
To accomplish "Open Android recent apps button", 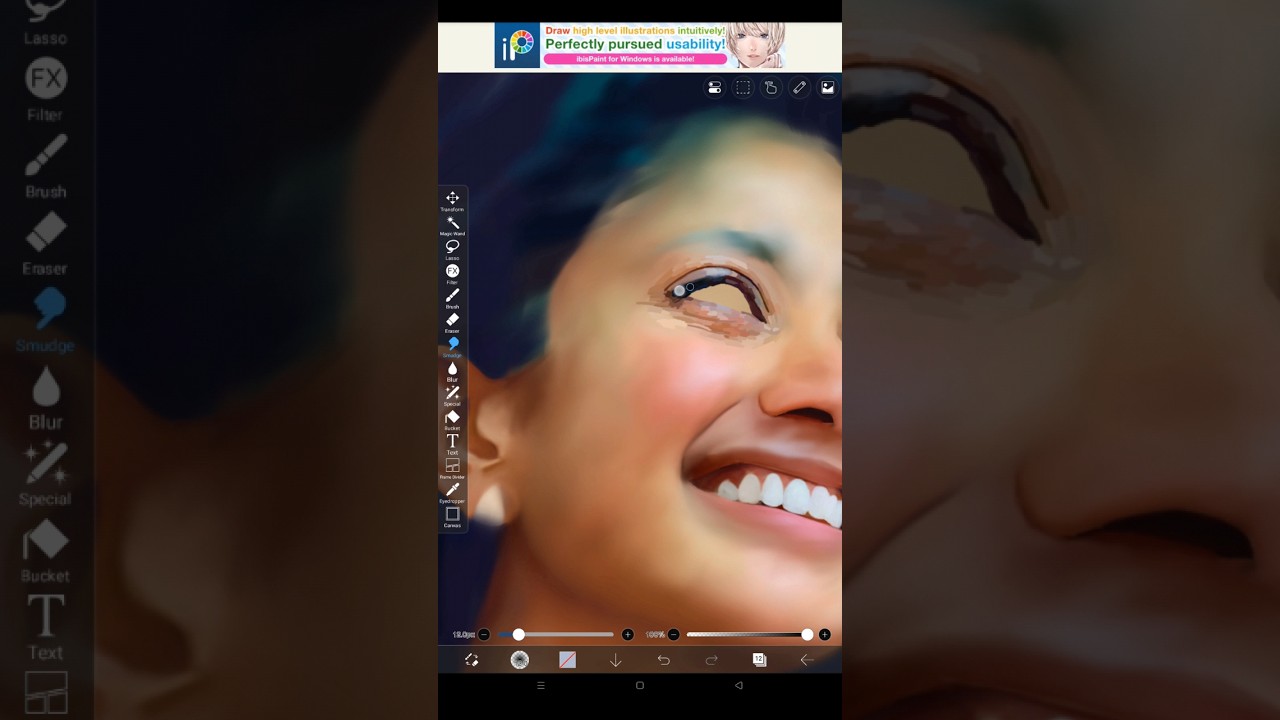I will pos(541,686).
